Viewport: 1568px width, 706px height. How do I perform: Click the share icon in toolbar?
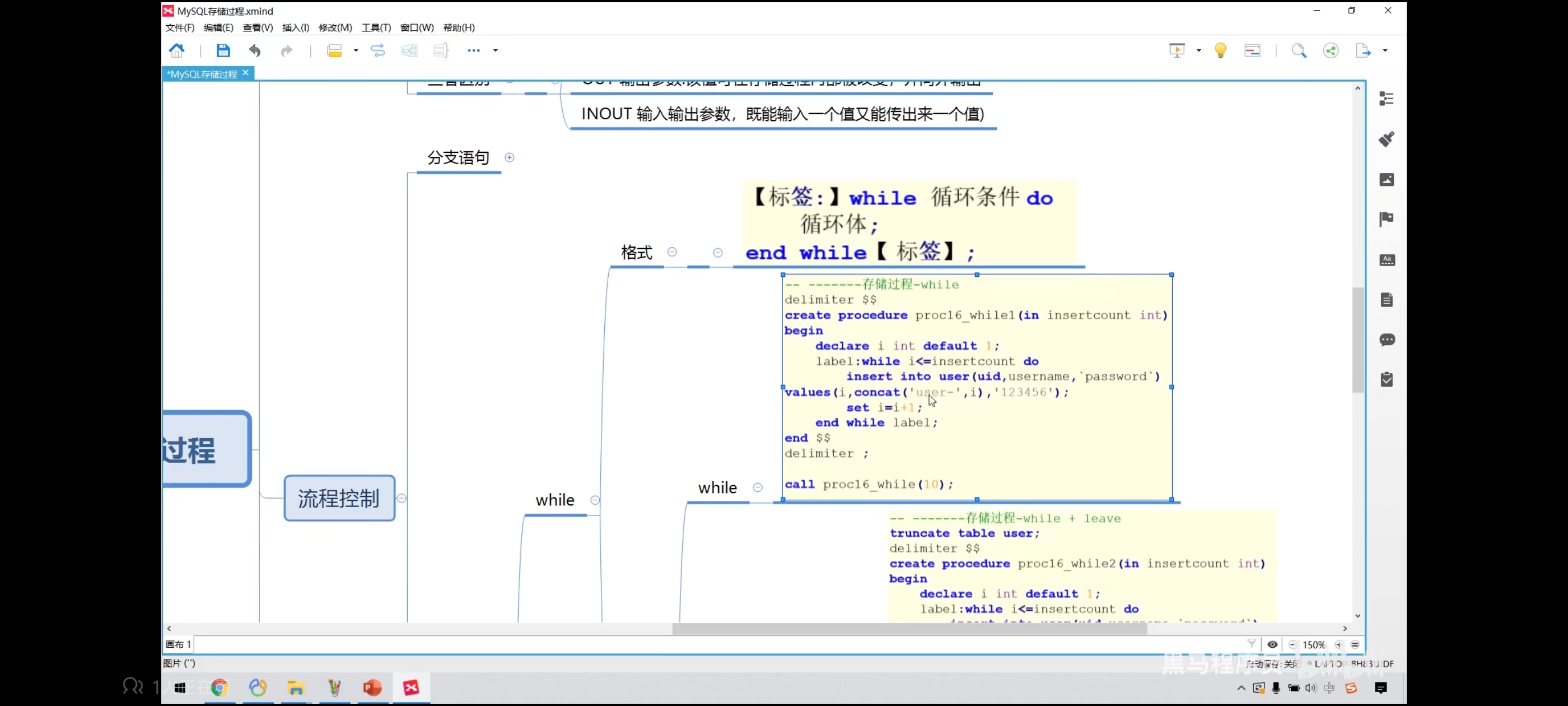point(1331,50)
